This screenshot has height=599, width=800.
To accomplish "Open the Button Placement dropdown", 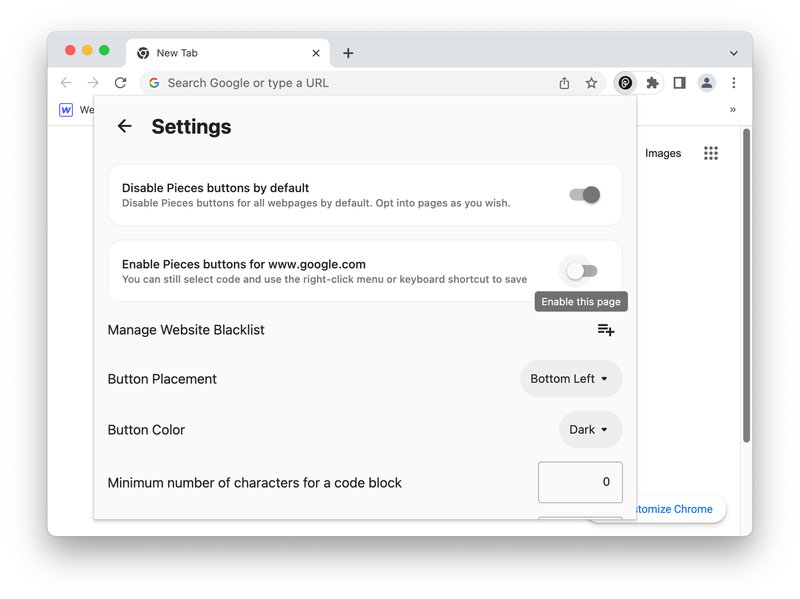I will coord(571,378).
